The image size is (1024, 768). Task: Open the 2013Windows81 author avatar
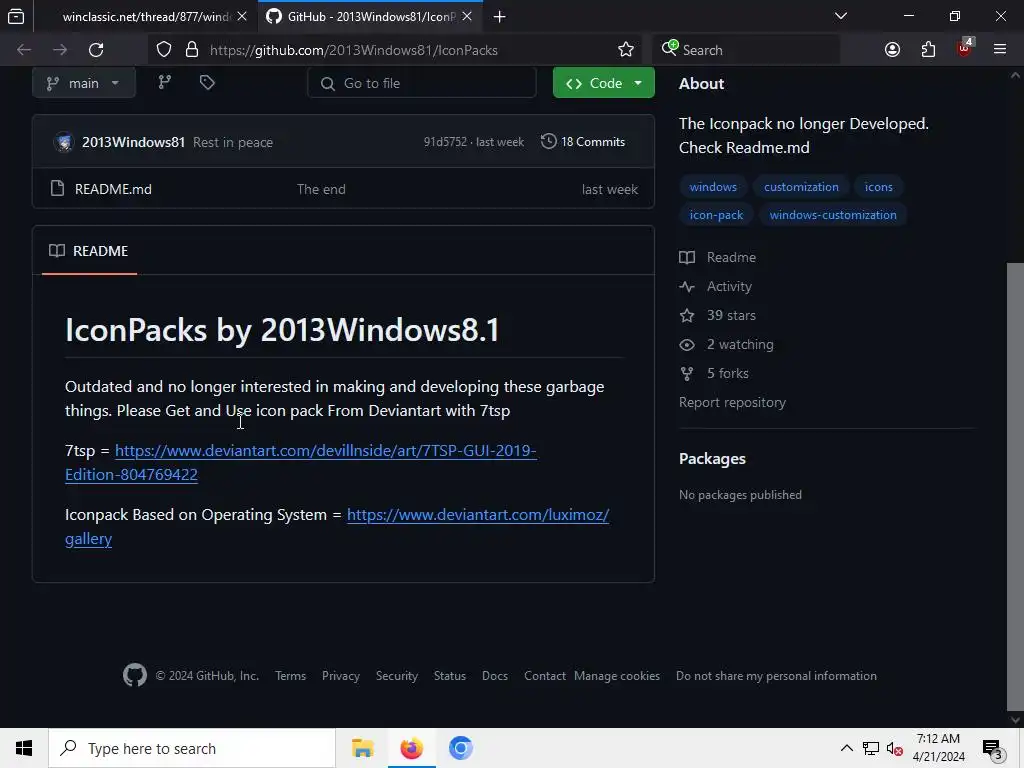pos(64,142)
